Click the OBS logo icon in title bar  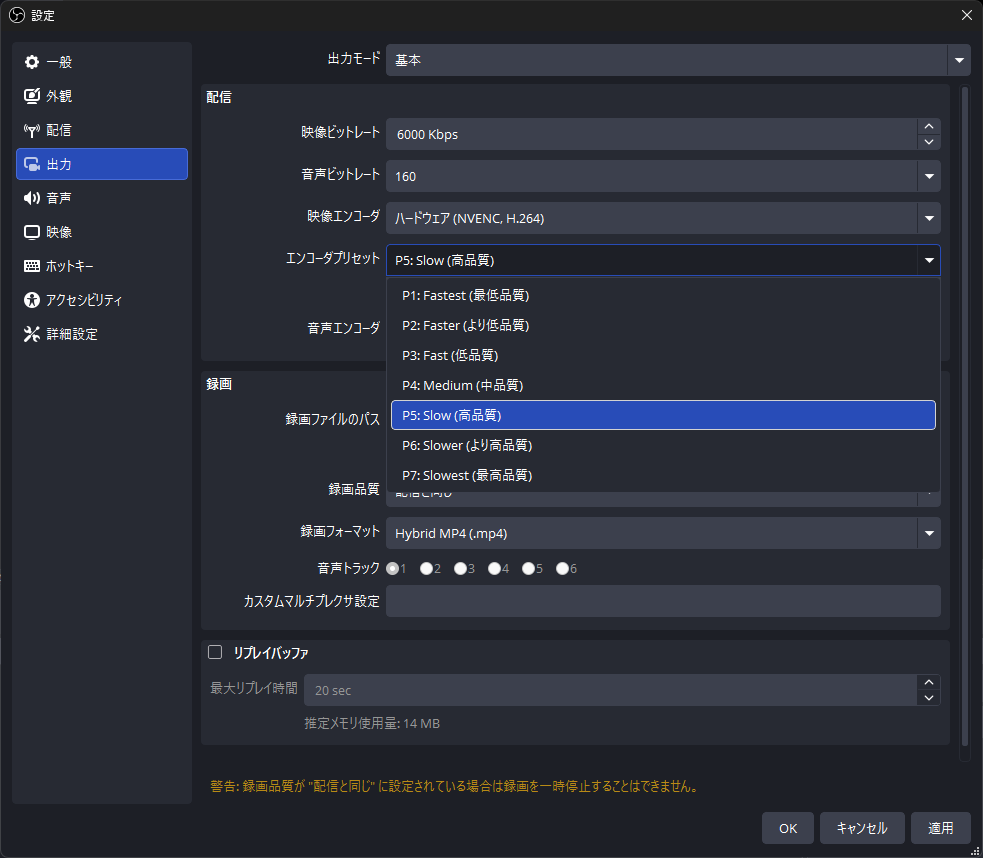click(17, 15)
